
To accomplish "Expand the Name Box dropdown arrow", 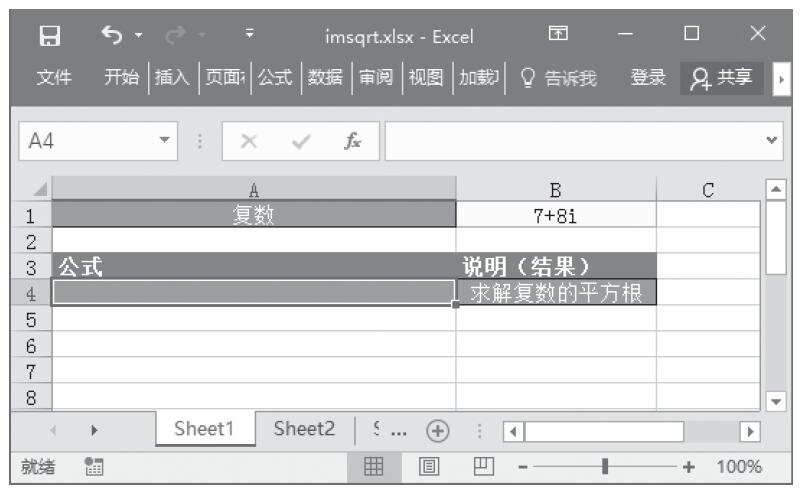I will click(167, 142).
